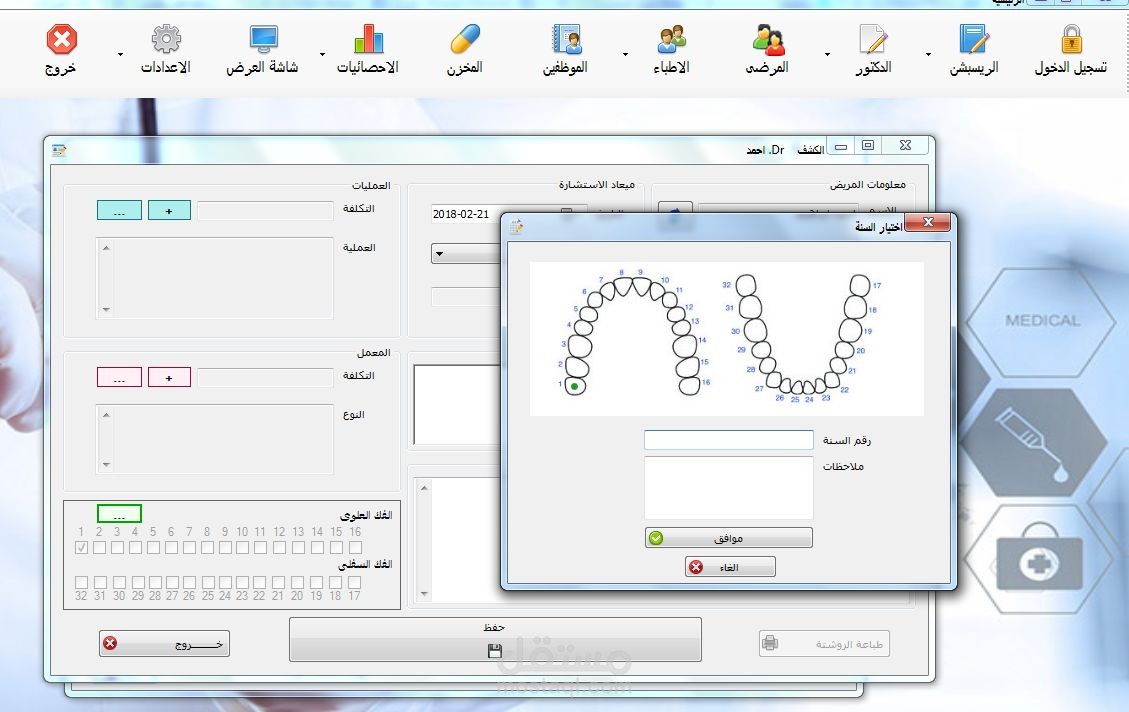Check upper jaw tooth 5 checkbox
1129x712 pixels.
153,548
